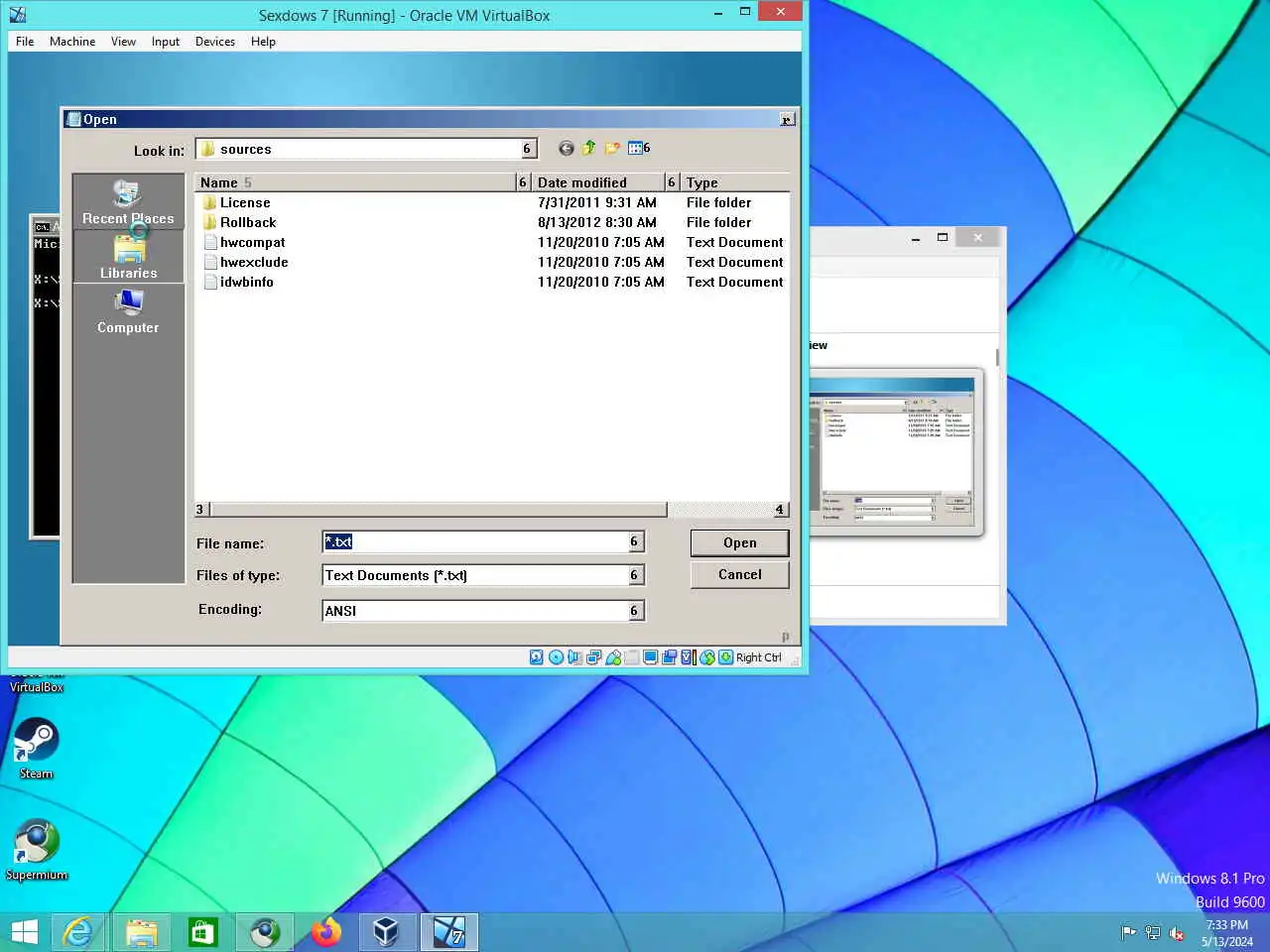Image resolution: width=1270 pixels, height=952 pixels.
Task: Select Libraries in the places sidebar
Action: pos(128,257)
